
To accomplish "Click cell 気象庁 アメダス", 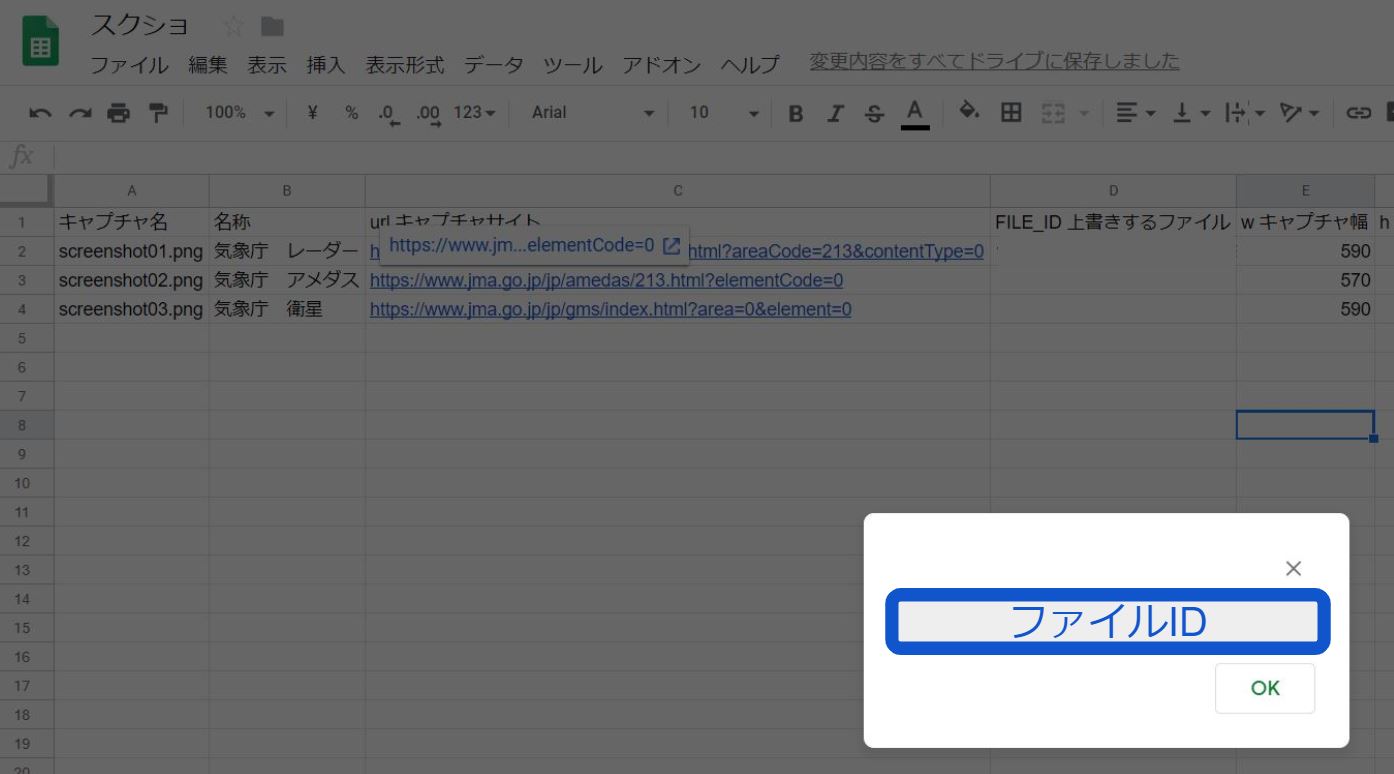I will click(287, 281).
